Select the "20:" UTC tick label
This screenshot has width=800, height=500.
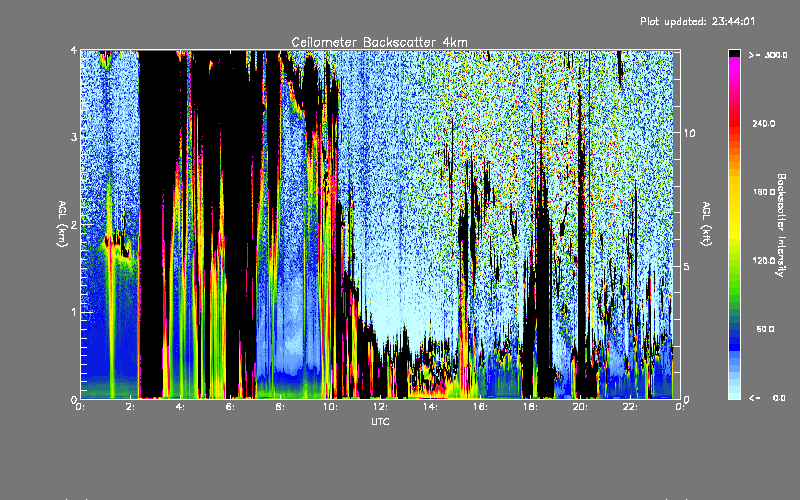click(x=580, y=407)
